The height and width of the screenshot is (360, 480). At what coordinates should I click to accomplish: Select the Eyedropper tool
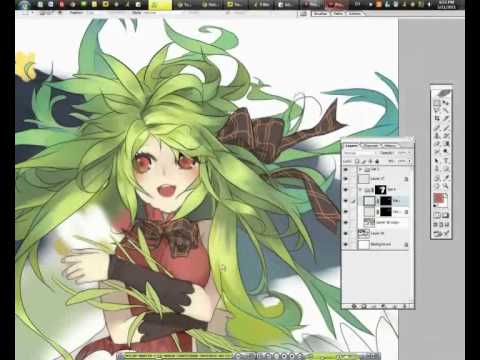click(x=446, y=178)
